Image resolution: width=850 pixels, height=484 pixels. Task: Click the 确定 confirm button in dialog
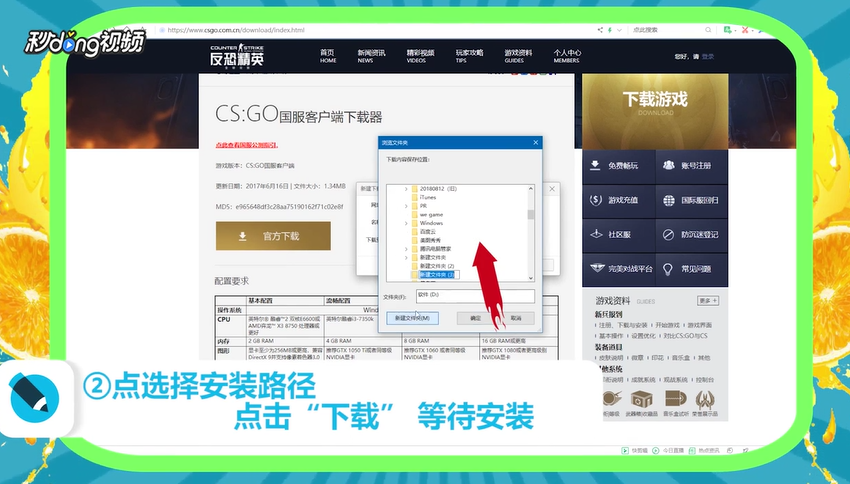coord(475,318)
